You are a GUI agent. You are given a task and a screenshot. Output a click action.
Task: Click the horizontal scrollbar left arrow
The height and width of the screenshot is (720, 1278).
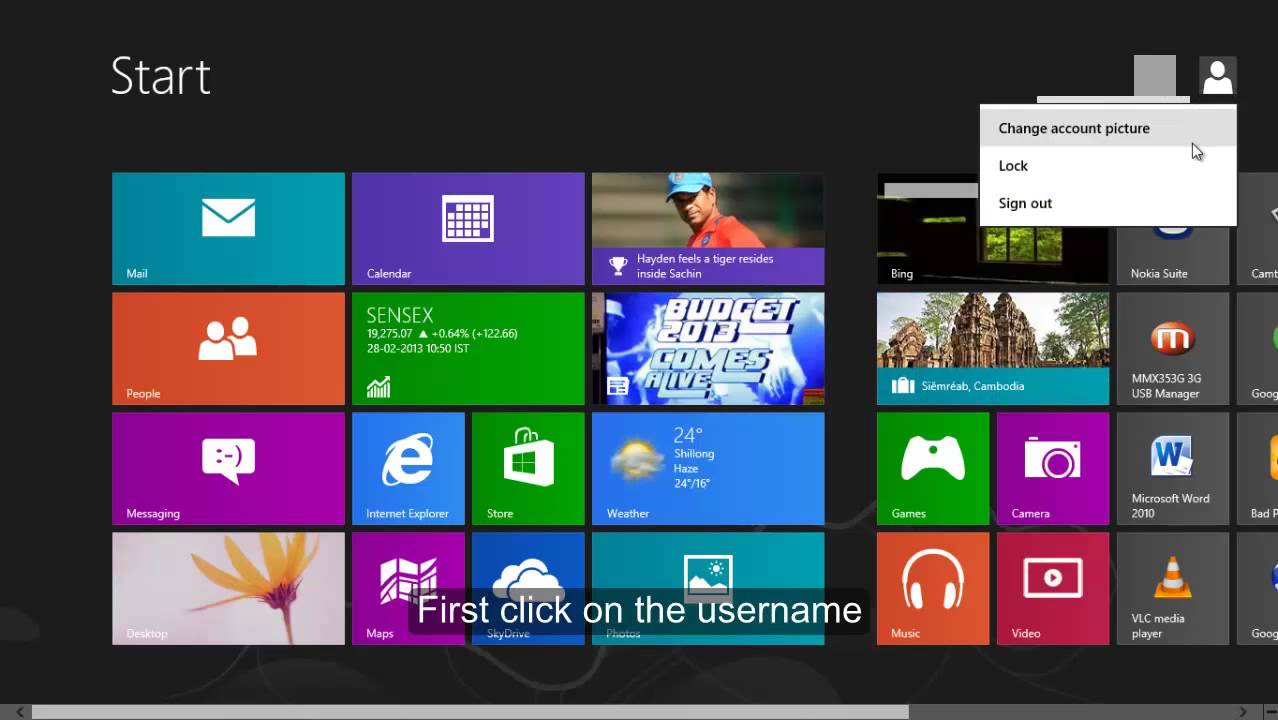pyautogui.click(x=20, y=712)
